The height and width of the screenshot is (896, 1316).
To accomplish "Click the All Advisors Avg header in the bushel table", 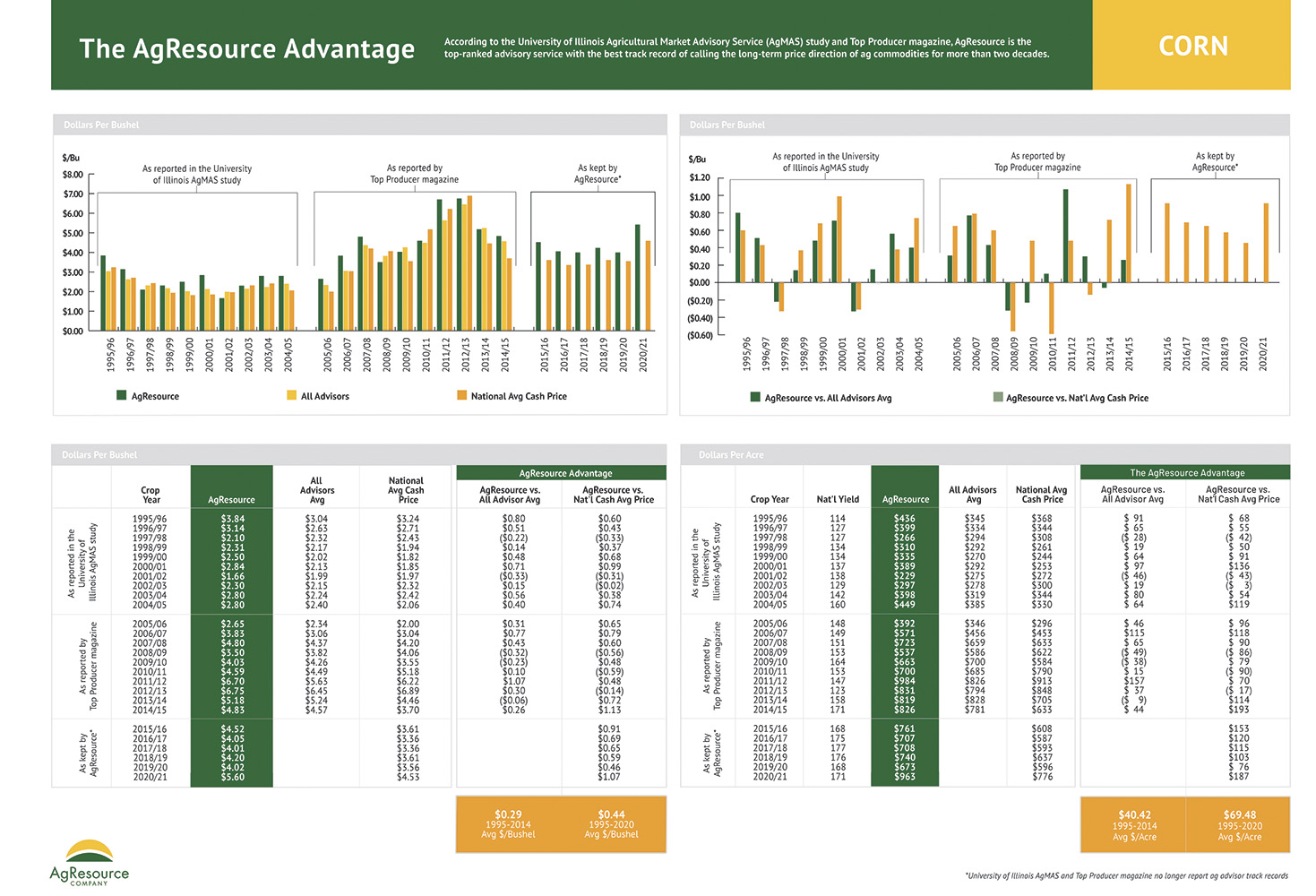I will 317,490.
